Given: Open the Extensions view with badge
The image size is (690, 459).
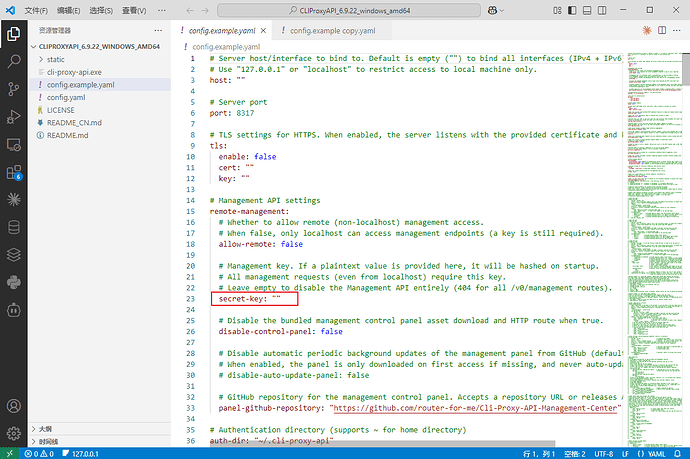Looking at the screenshot, I should (14, 173).
